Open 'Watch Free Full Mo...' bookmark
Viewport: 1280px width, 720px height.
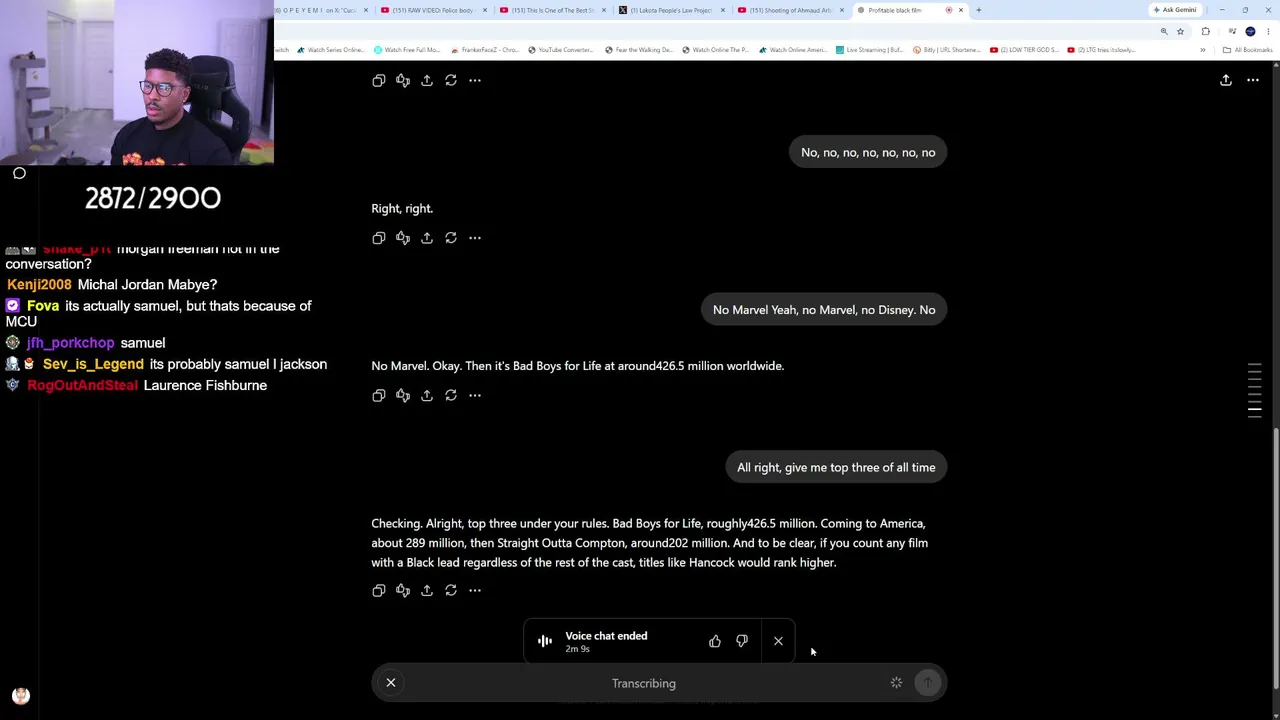pos(406,50)
